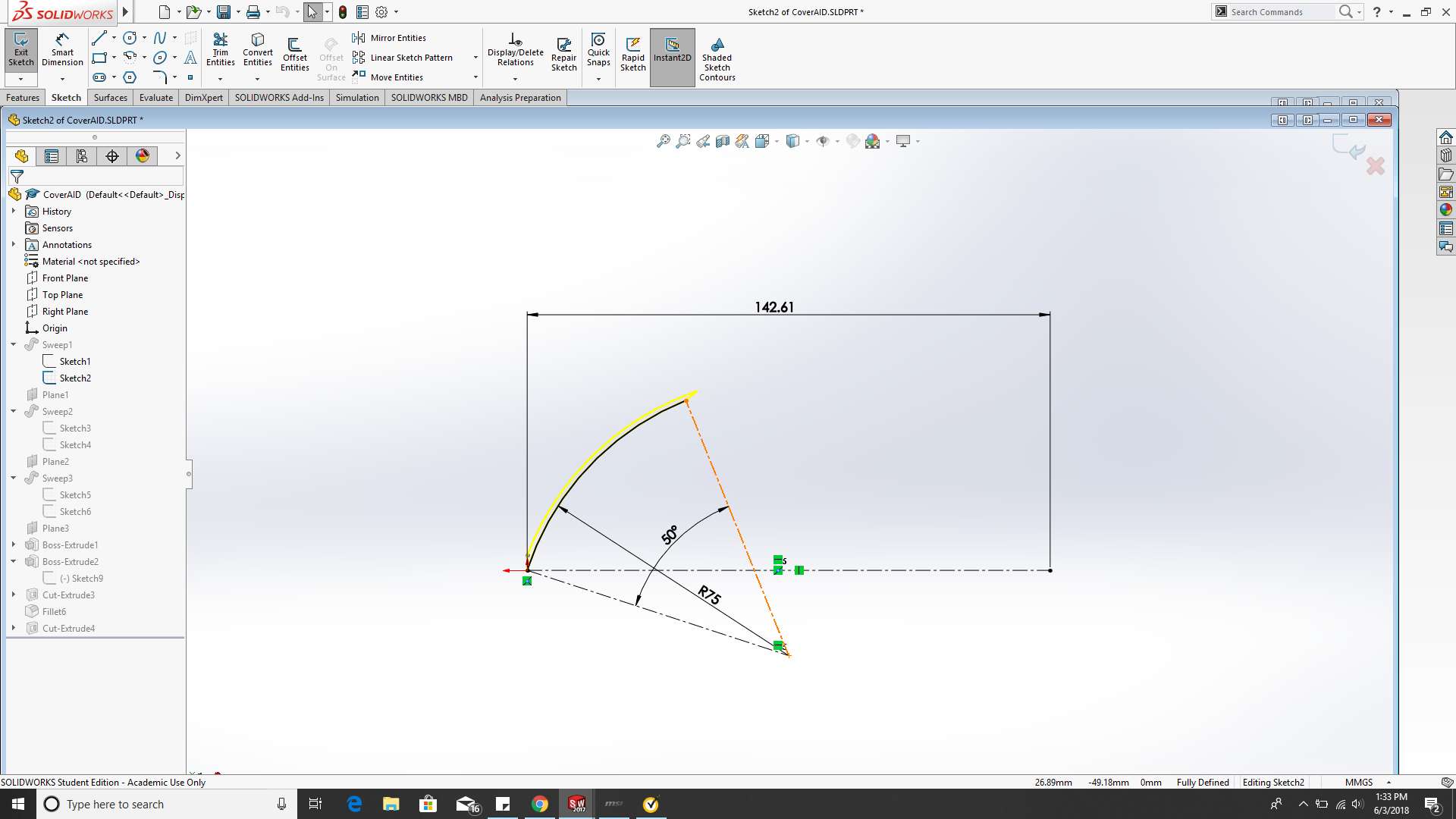Open DisplayManager color panel tab
Viewport: 1456px width, 819px height.
coord(143,156)
